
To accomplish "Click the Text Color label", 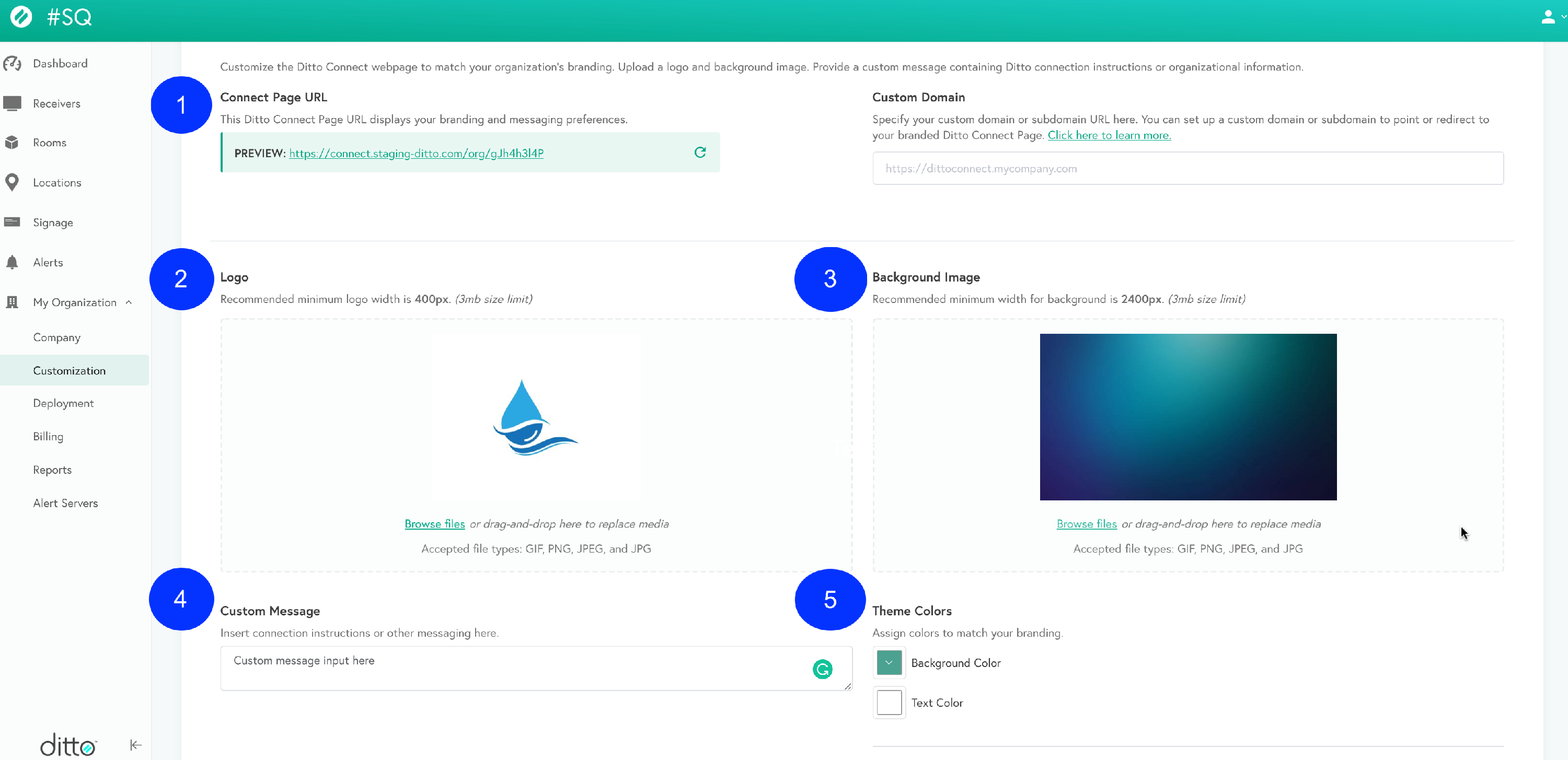I will pos(937,703).
